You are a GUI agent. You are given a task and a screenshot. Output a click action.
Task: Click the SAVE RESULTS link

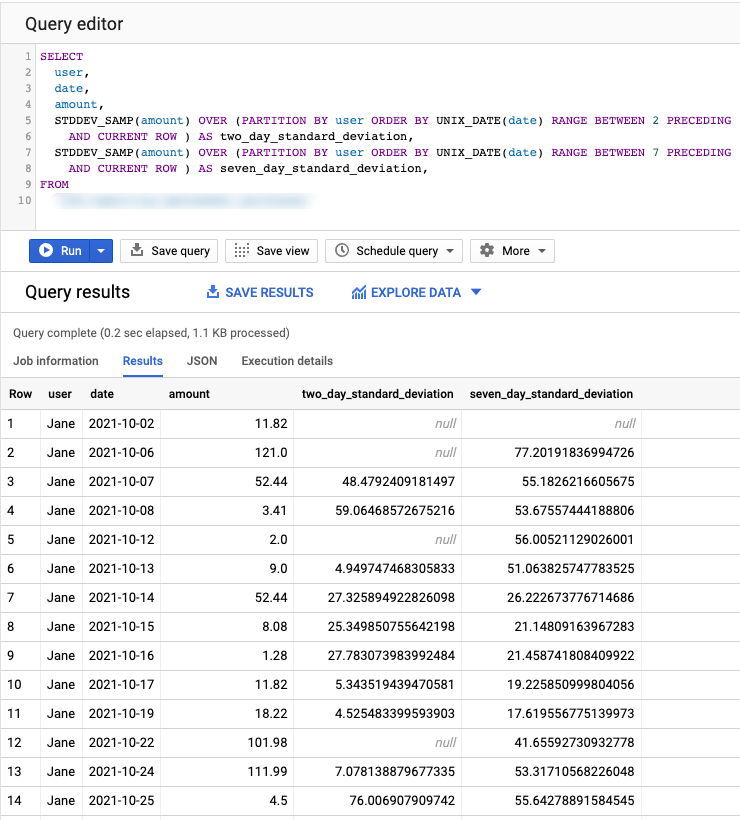pos(270,292)
